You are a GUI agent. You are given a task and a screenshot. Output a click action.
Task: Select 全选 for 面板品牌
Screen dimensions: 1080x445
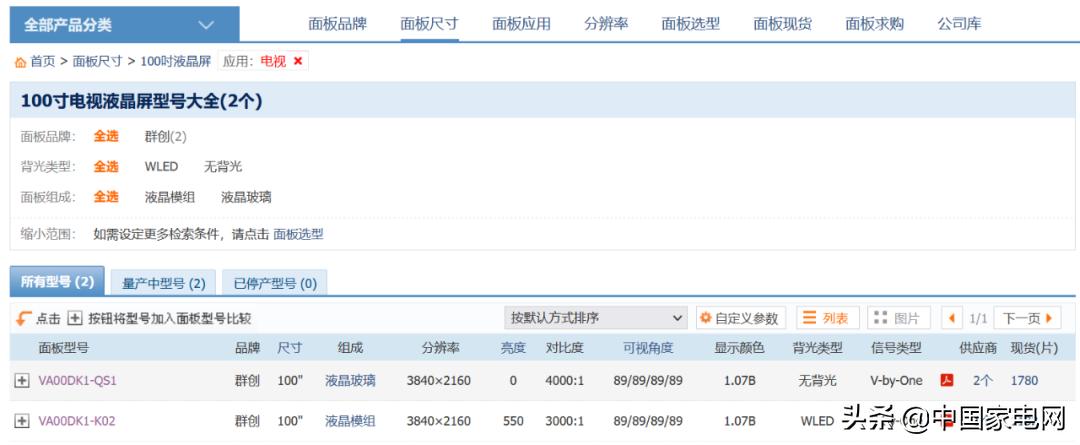[106, 136]
